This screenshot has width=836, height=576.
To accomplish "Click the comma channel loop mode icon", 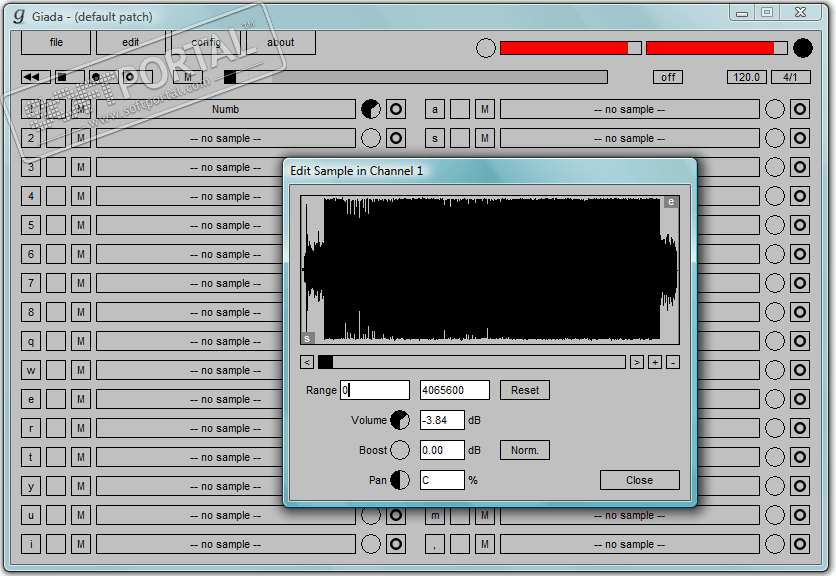I will point(800,544).
